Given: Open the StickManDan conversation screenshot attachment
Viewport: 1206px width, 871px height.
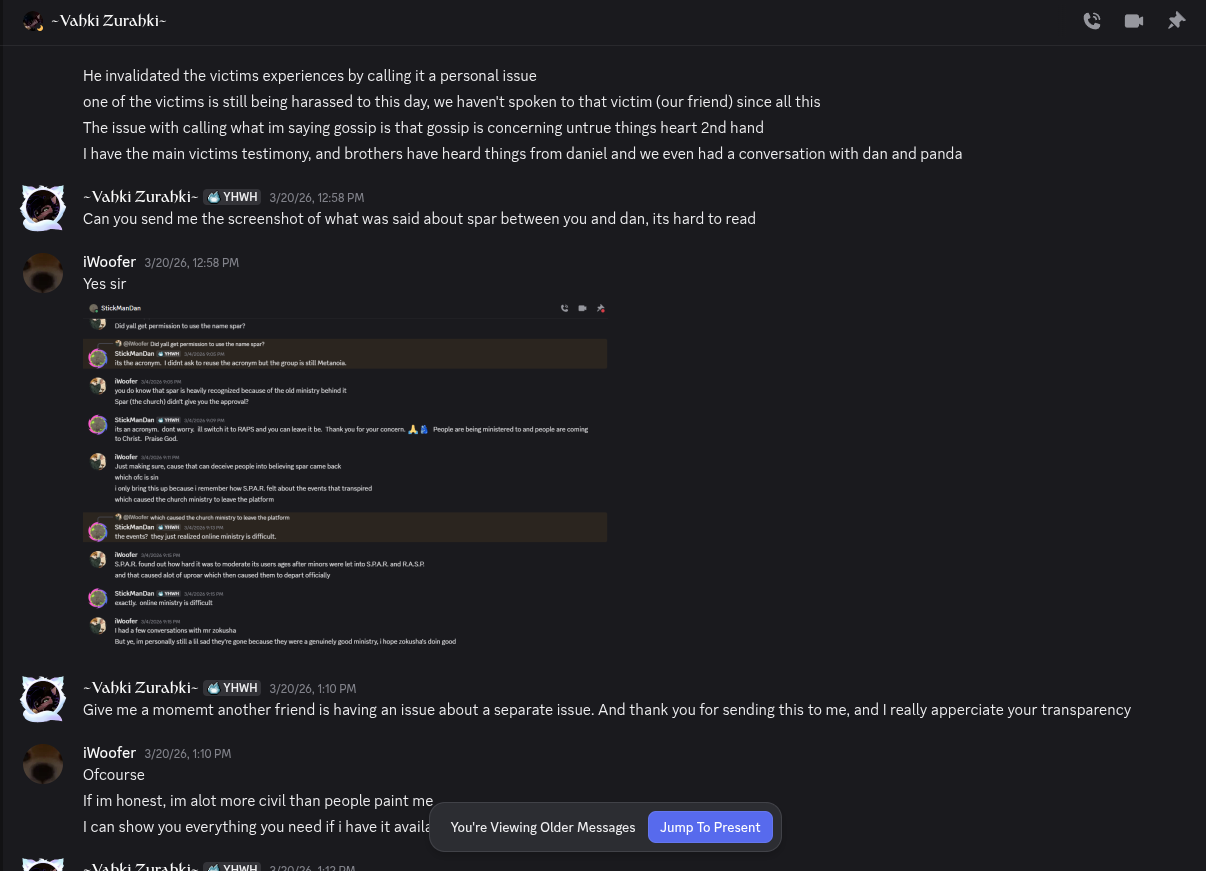Looking at the screenshot, I should click(345, 476).
